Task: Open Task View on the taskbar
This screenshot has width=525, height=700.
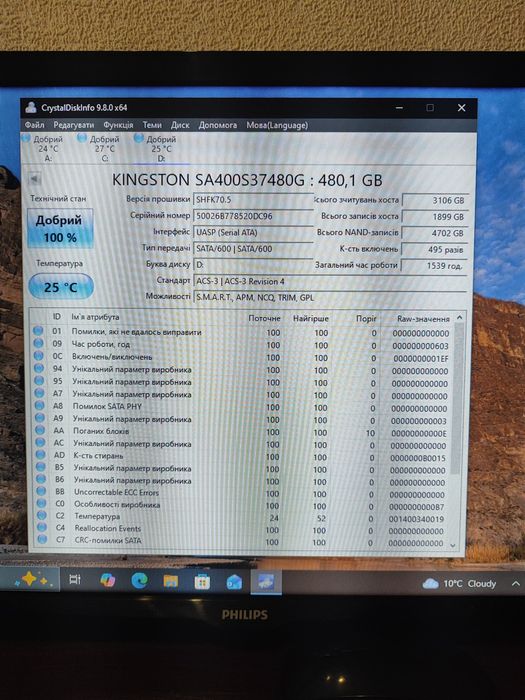Action: 75,579
